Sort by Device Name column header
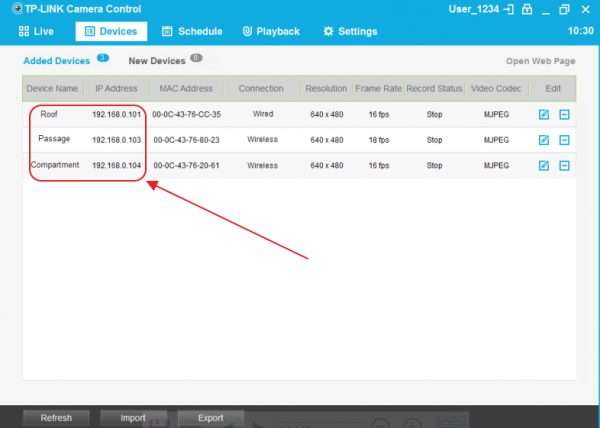Screen dimensions: 600x428 tap(52, 89)
